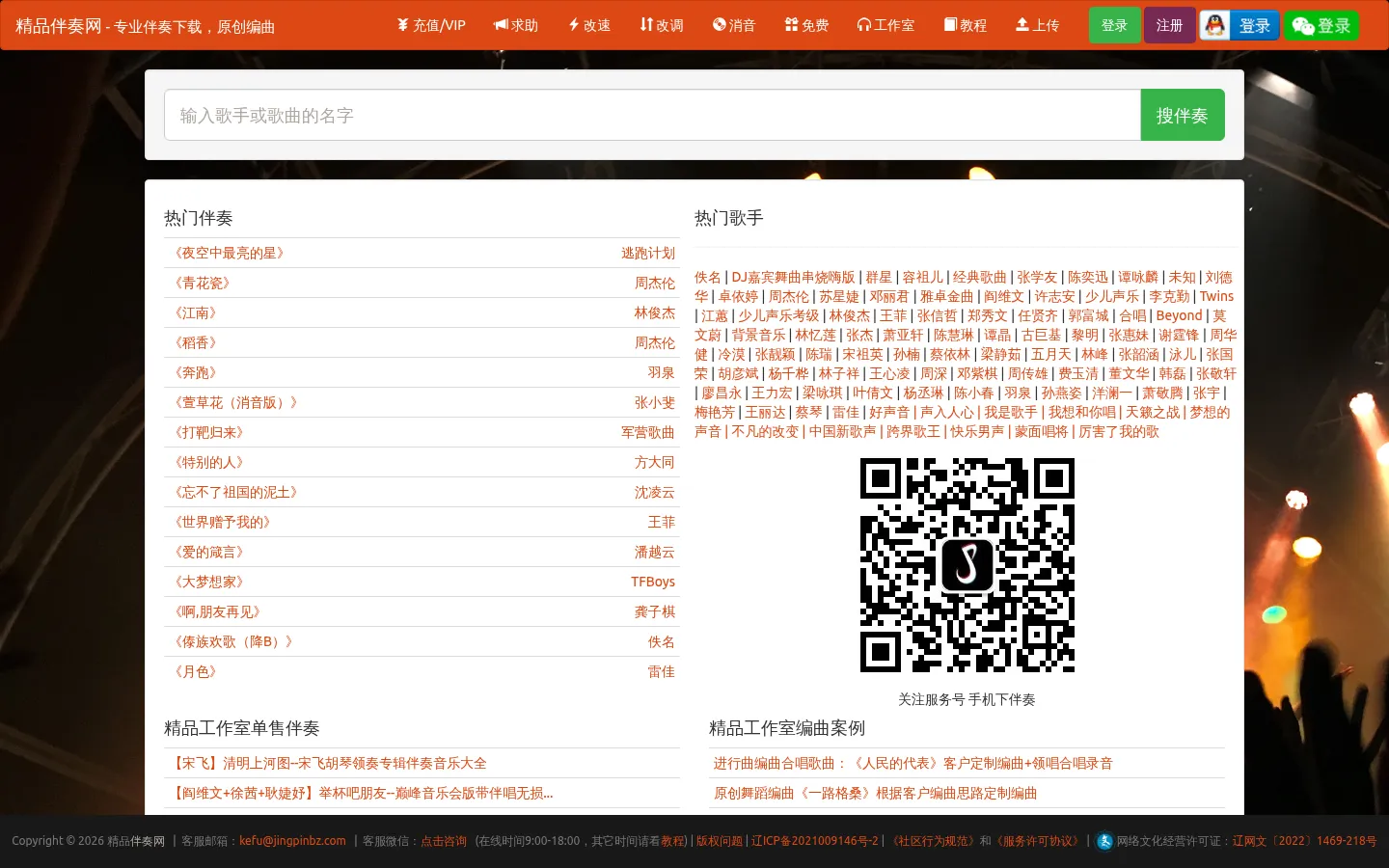Viewport: 1389px width, 868px height.
Task: Select 少儿声乐考级 in hot singers
Action: pyautogui.click(x=778, y=315)
